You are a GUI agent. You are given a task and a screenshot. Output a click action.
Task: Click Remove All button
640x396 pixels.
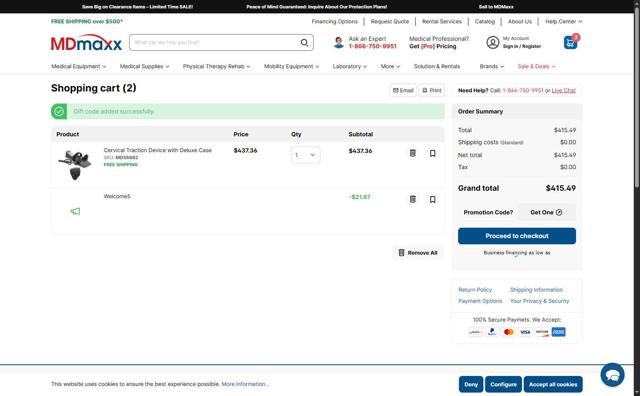418,253
